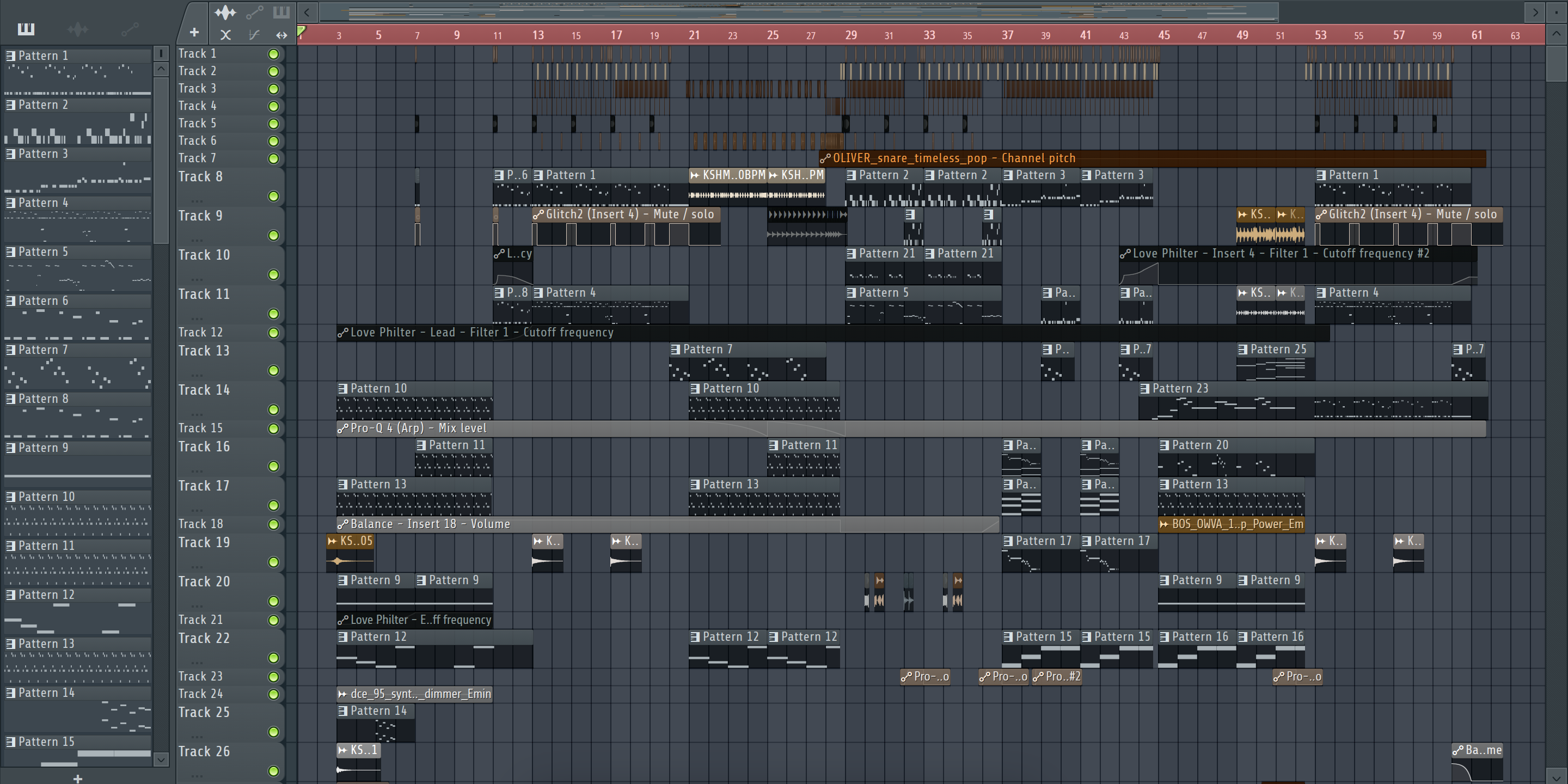Add a new pattern with bottom plus button

[x=78, y=779]
